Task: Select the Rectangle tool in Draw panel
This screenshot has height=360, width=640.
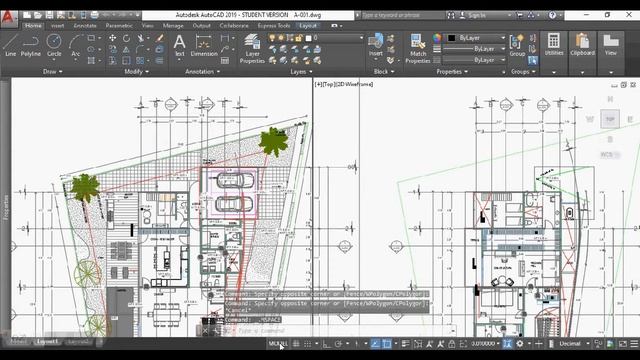Action: point(91,38)
